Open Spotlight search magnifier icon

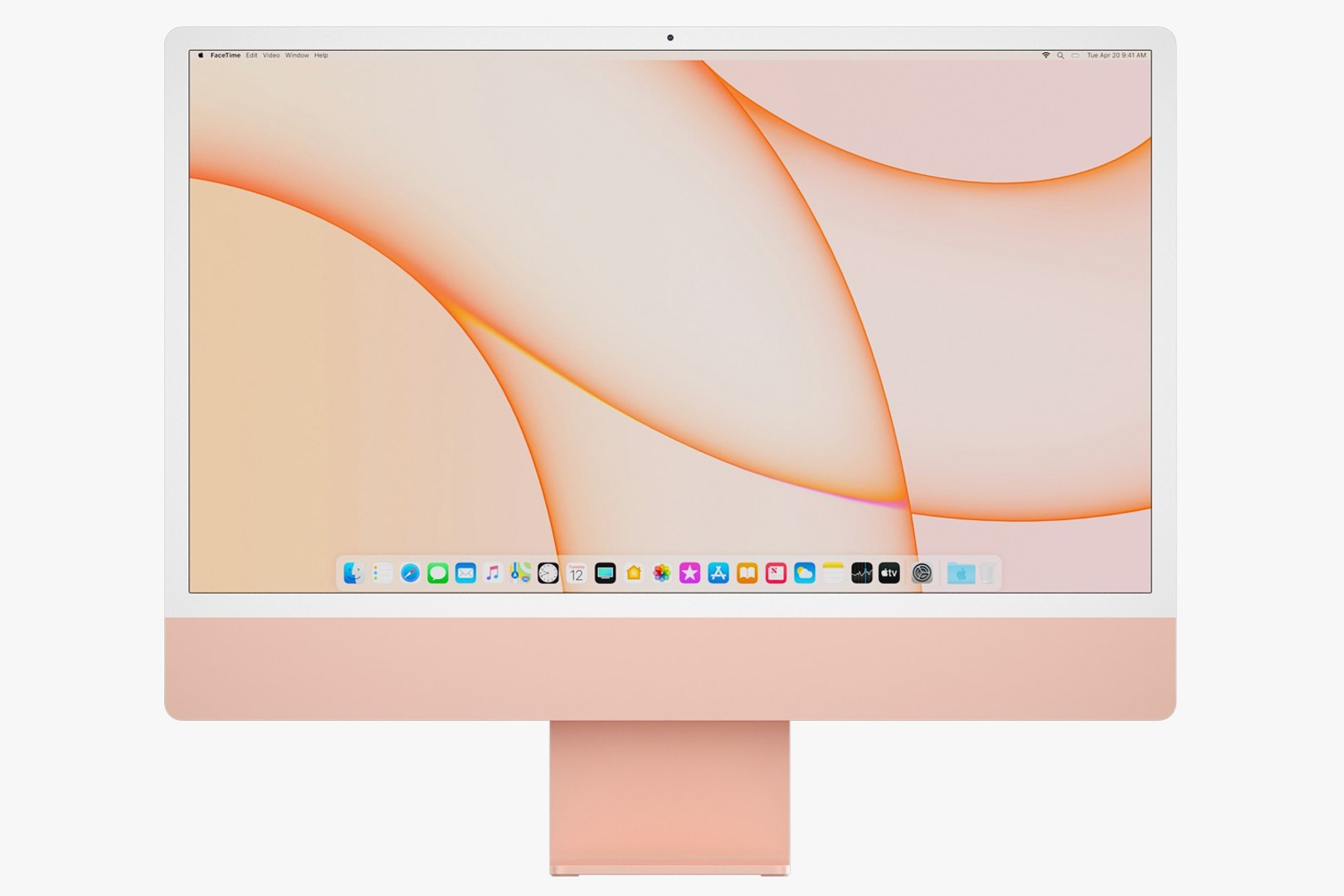[x=1060, y=56]
